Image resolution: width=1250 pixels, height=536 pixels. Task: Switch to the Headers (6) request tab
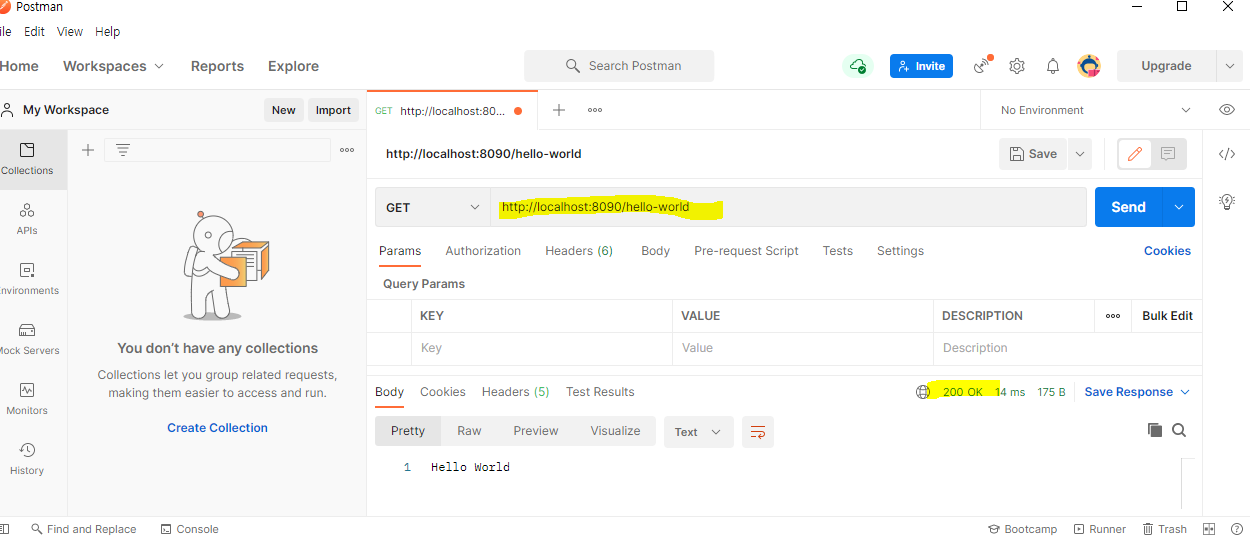coord(579,251)
